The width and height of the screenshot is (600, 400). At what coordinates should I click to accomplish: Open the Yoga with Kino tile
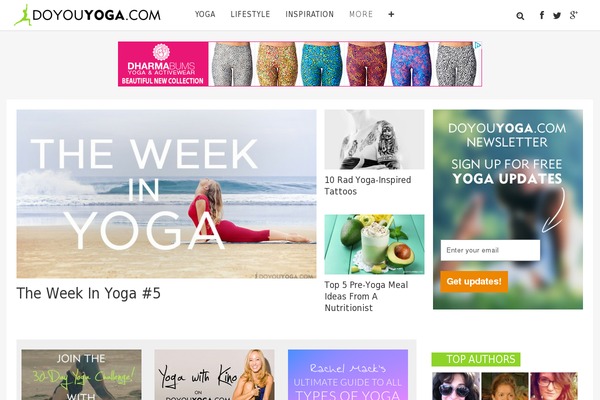click(x=214, y=374)
